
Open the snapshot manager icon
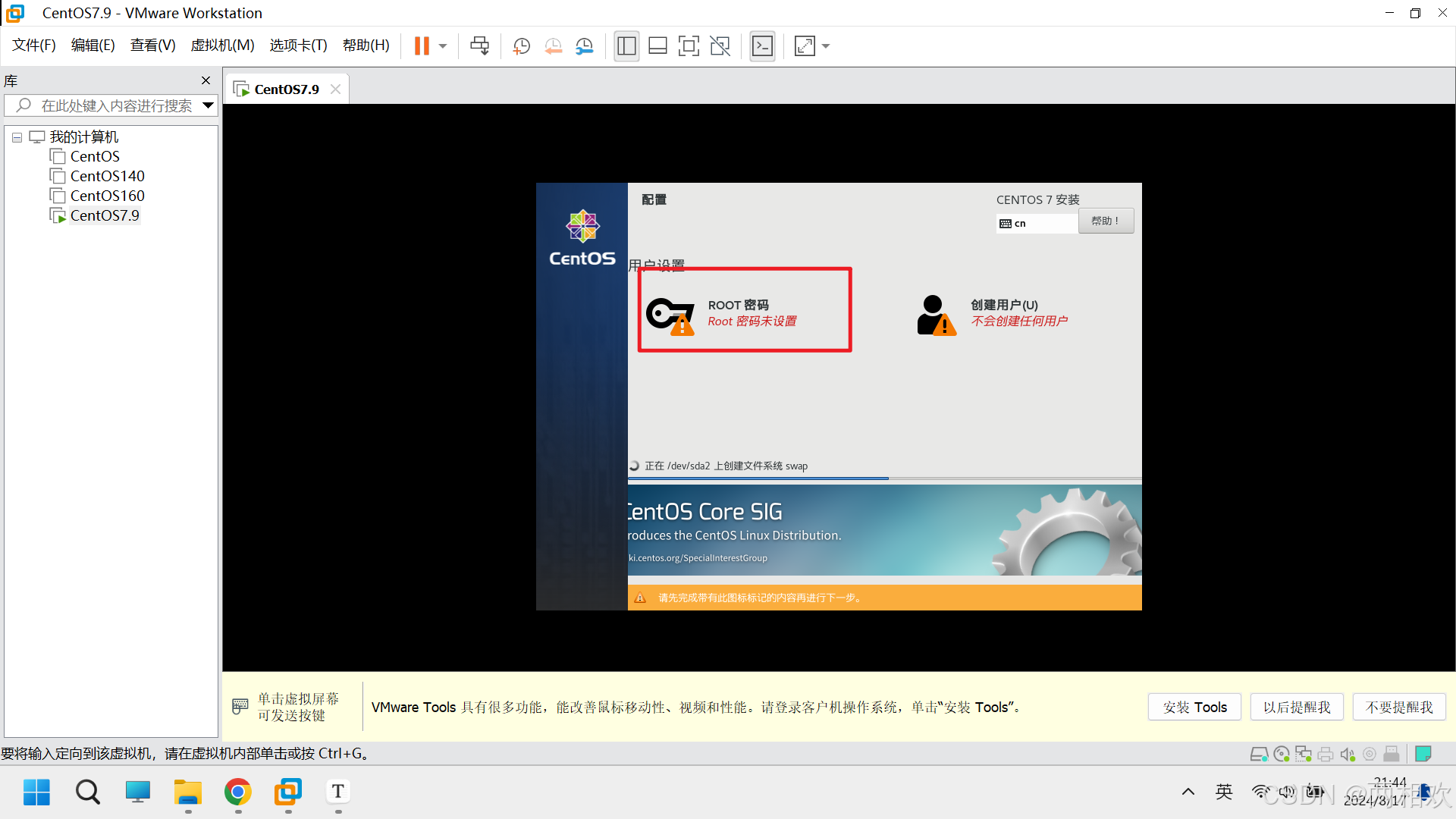click(x=584, y=46)
